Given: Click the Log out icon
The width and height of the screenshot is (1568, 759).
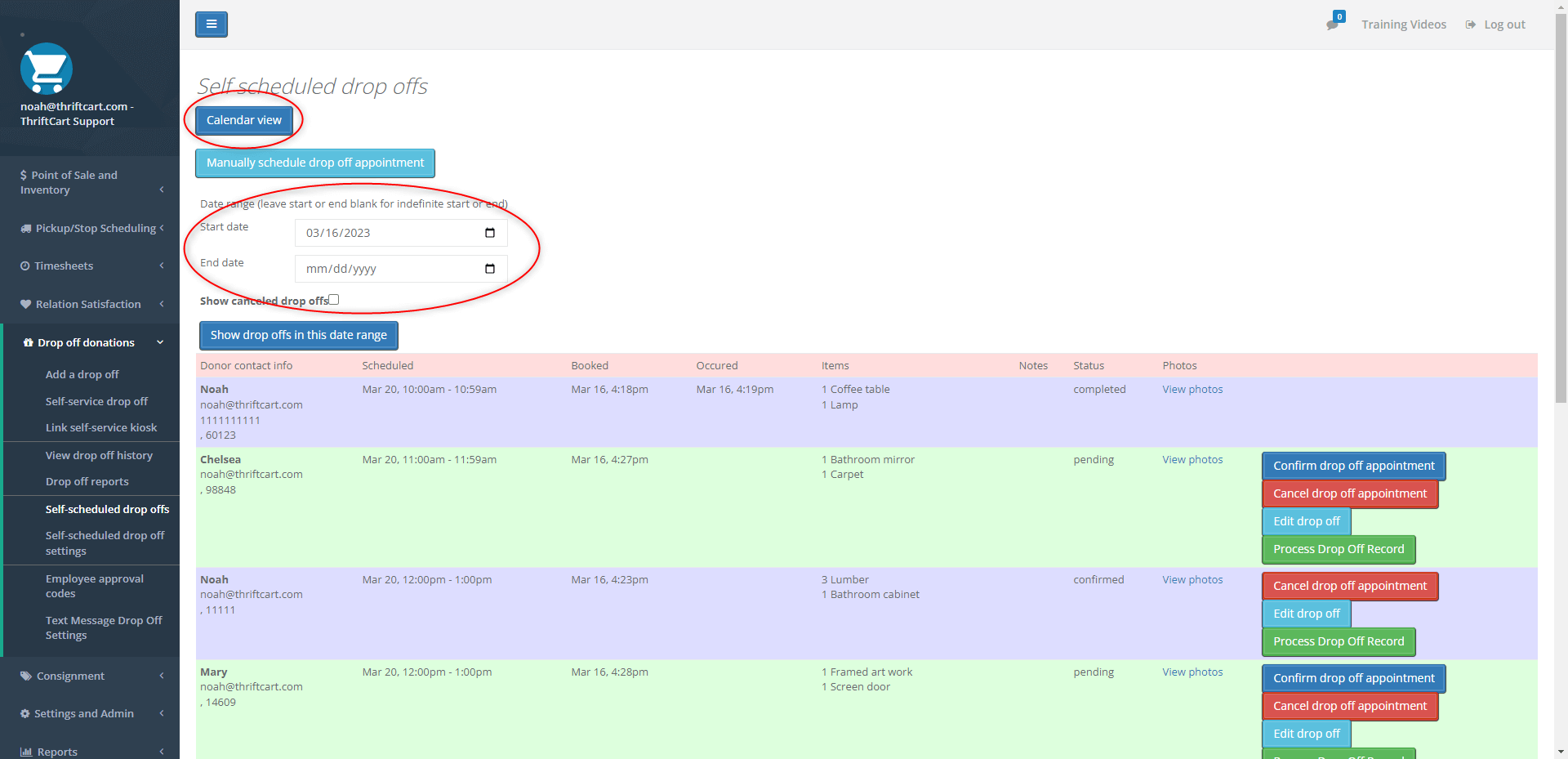Looking at the screenshot, I should pyautogui.click(x=1469, y=25).
